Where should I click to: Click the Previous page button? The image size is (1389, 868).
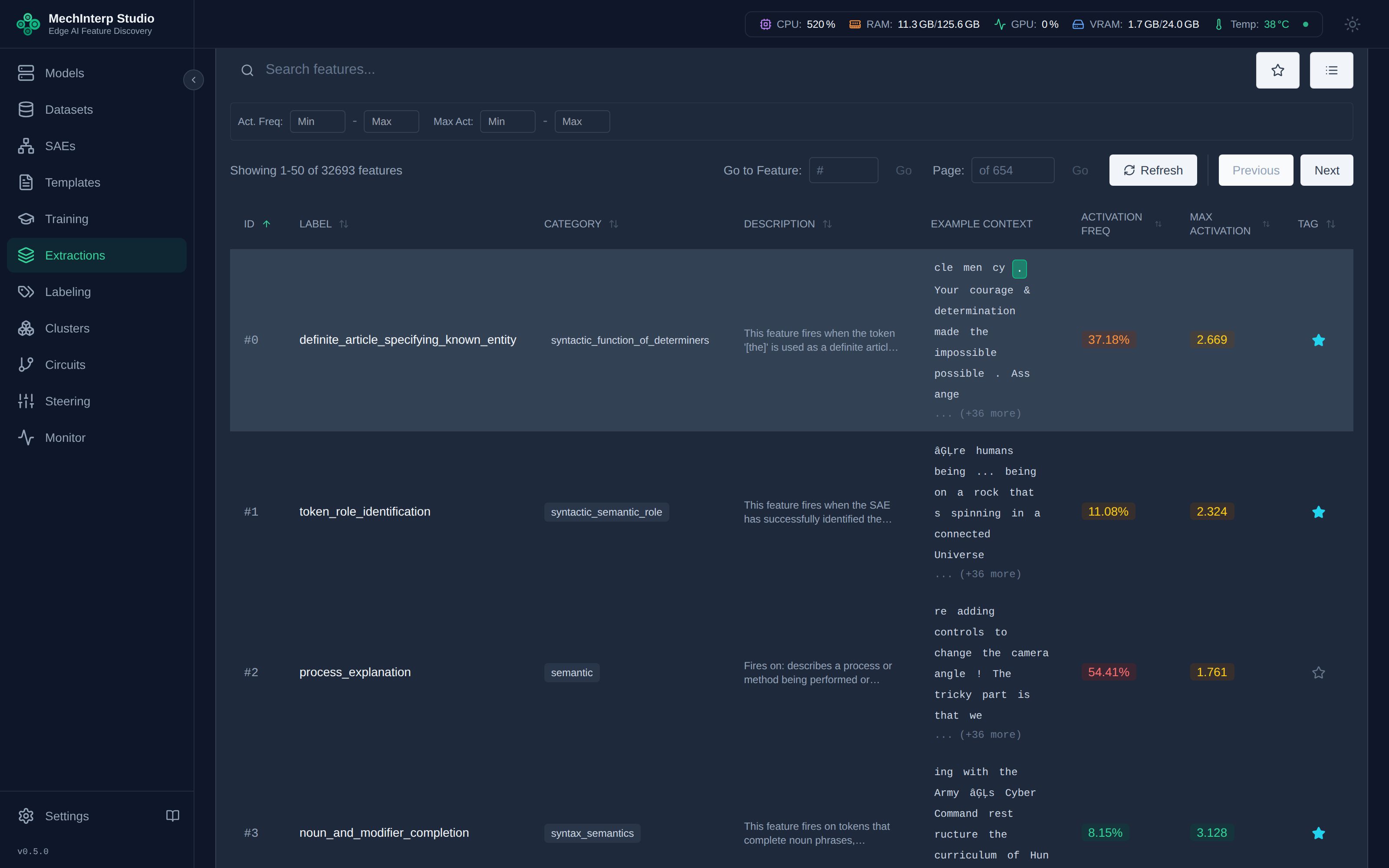tap(1255, 171)
